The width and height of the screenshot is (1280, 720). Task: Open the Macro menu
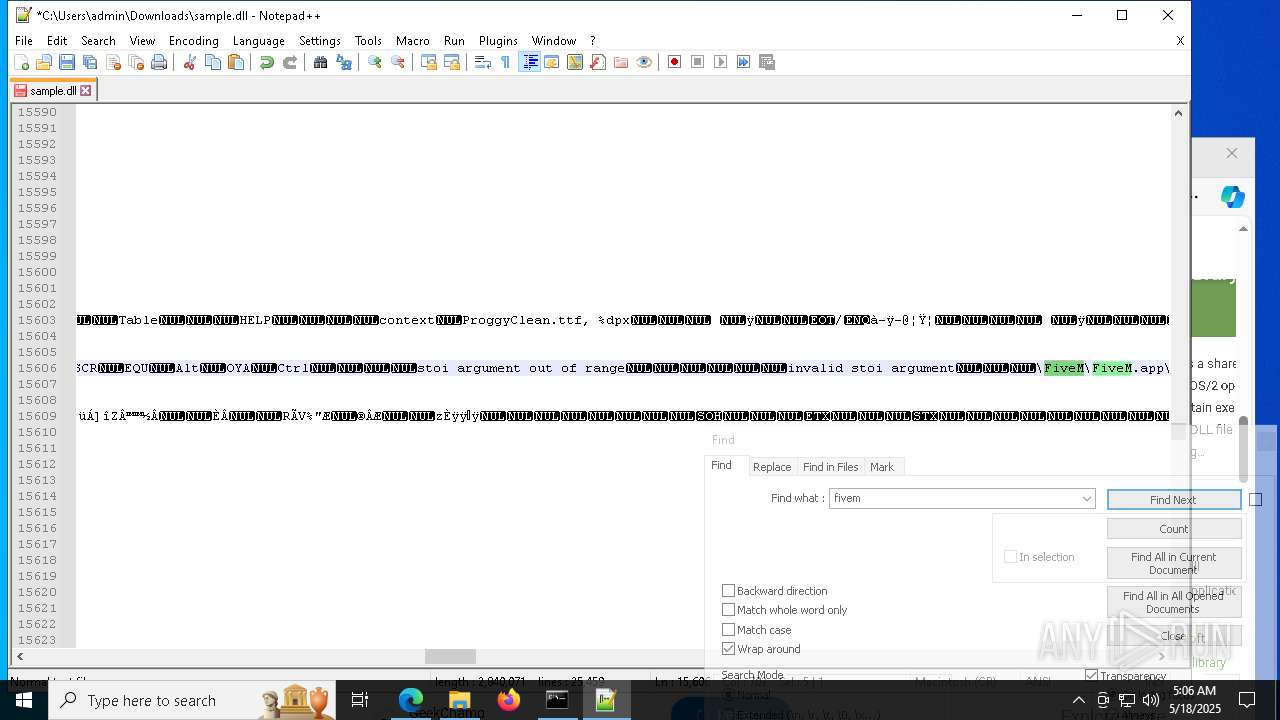click(x=412, y=41)
